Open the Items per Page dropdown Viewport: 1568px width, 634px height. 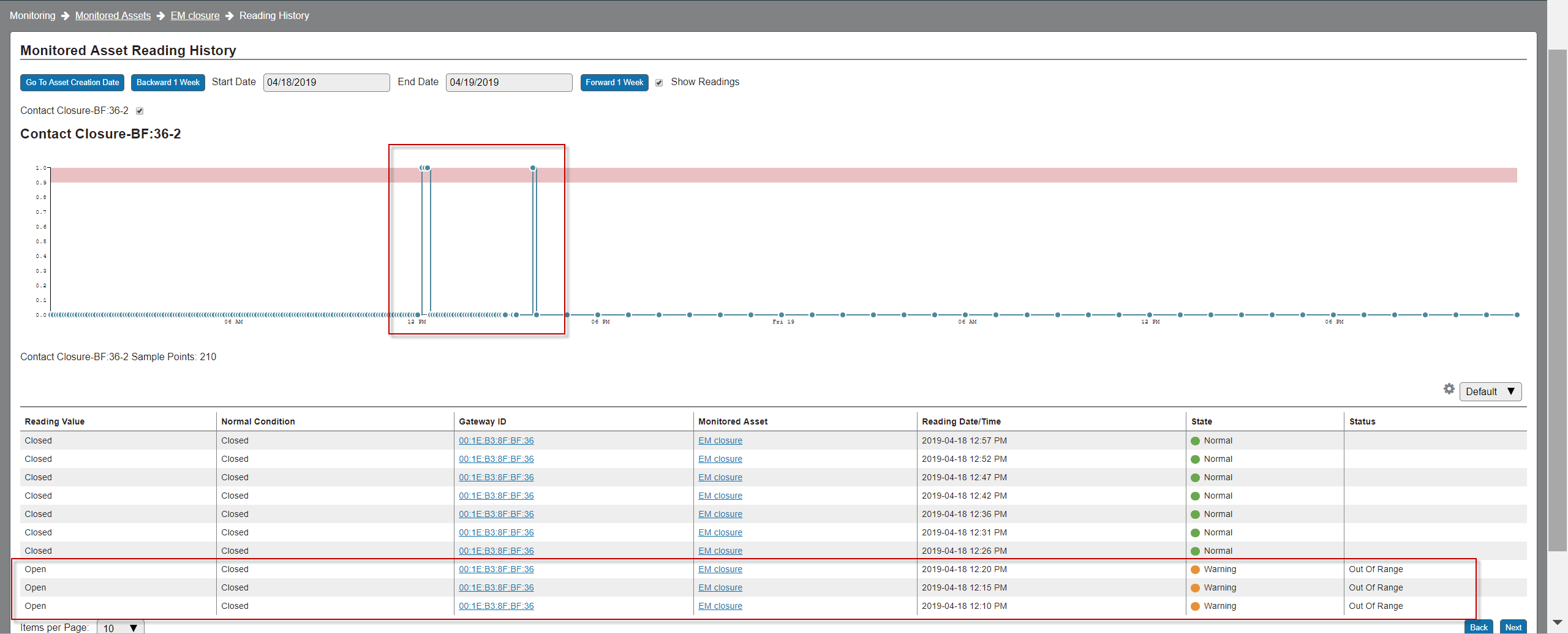(x=120, y=627)
